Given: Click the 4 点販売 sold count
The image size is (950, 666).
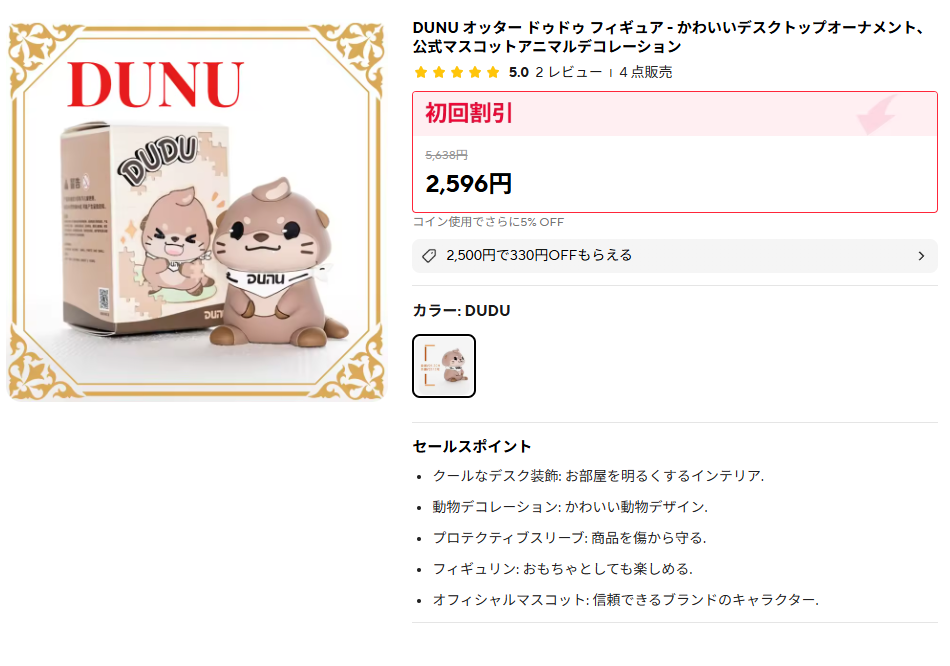Looking at the screenshot, I should click(x=646, y=72).
